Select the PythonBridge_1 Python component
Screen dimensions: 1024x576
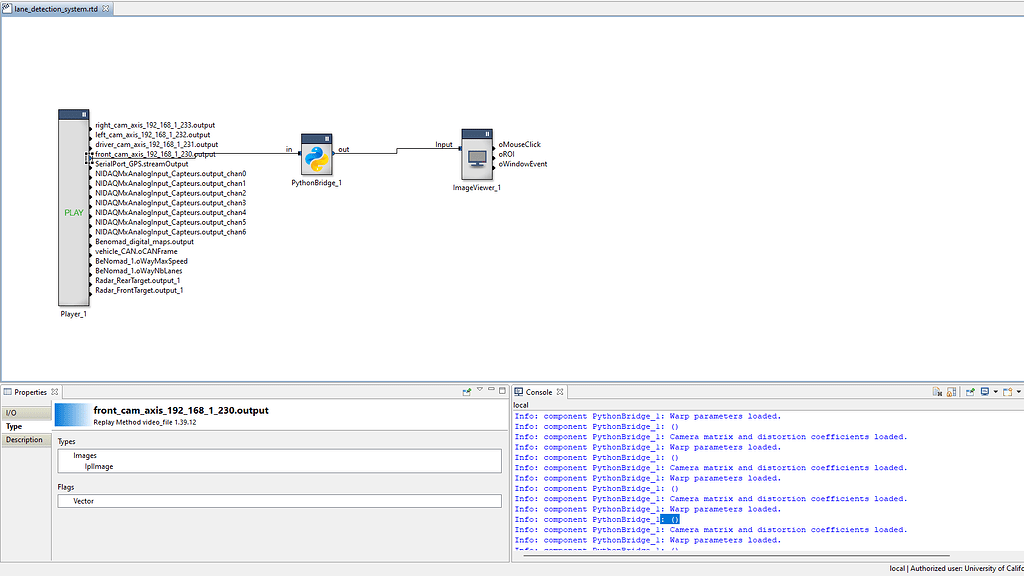pyautogui.click(x=317, y=155)
